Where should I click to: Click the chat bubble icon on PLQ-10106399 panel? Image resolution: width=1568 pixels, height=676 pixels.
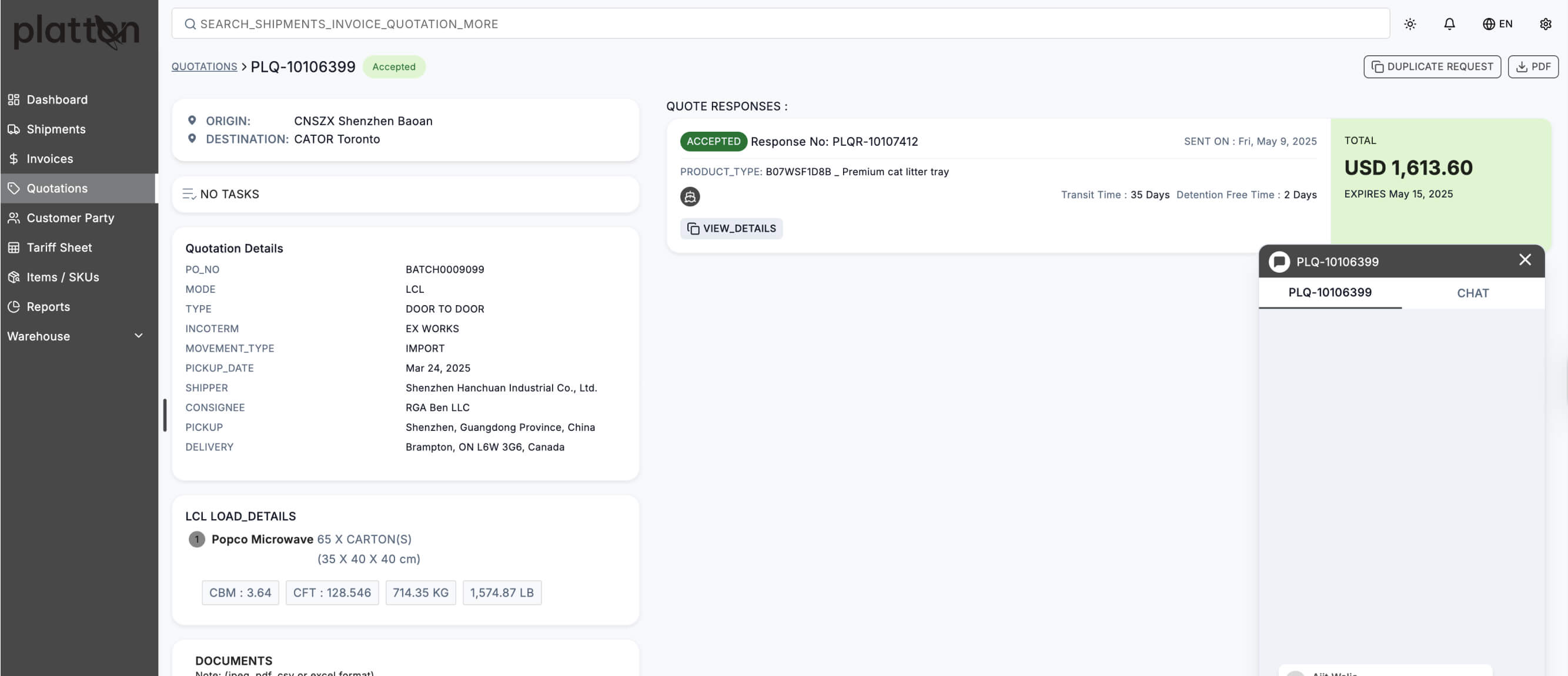click(1279, 262)
